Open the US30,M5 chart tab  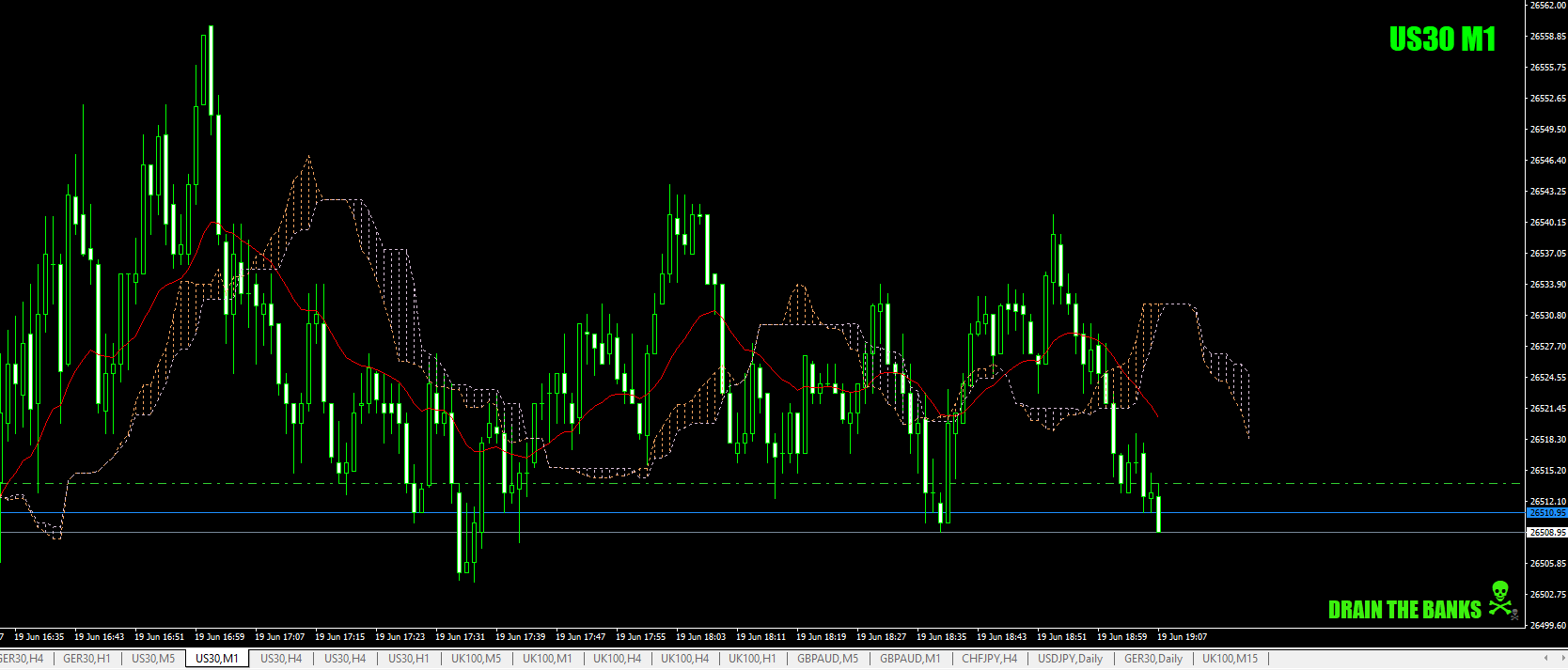[x=153, y=659]
